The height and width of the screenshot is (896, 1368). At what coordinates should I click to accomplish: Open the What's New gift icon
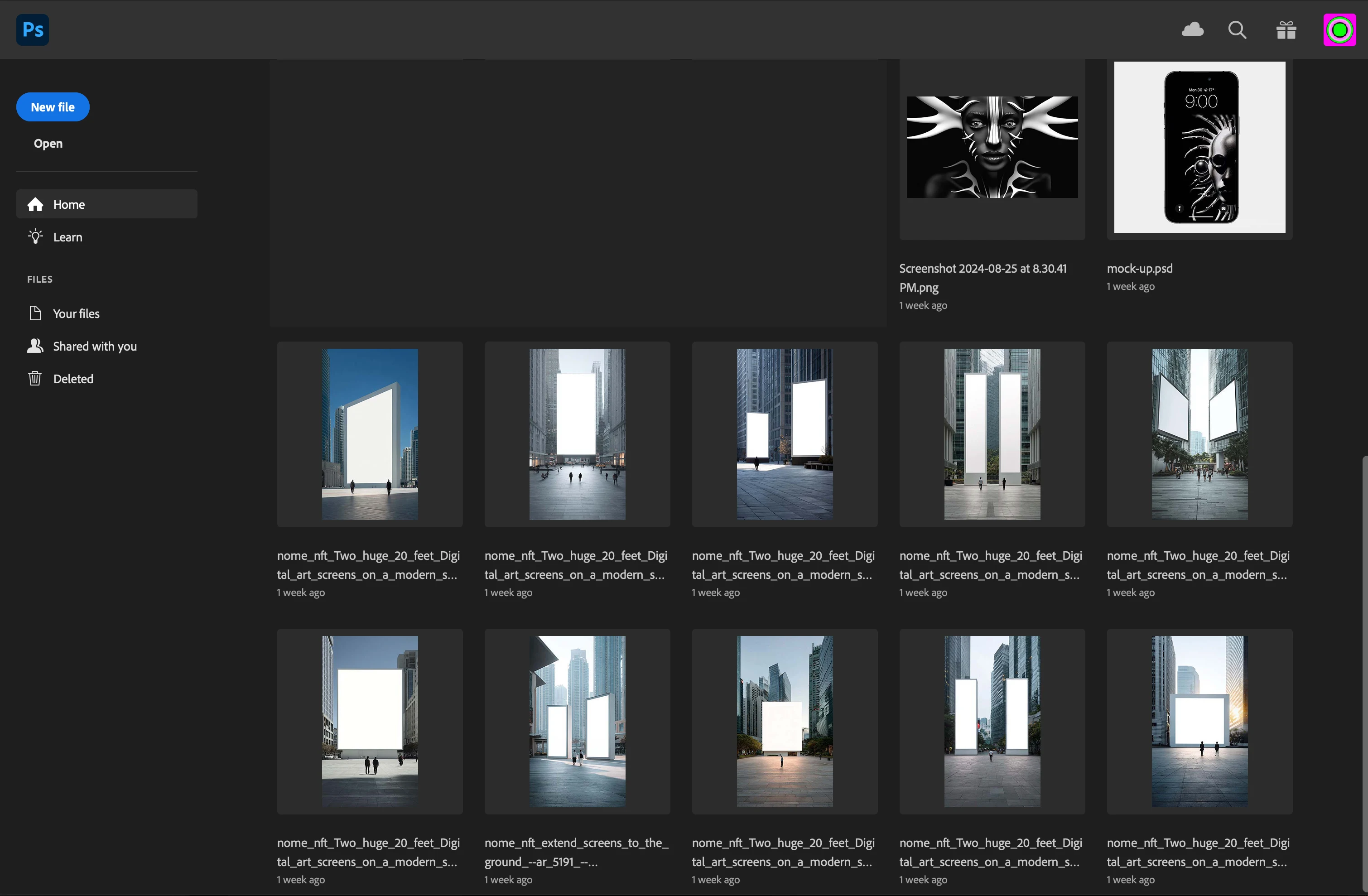point(1286,30)
